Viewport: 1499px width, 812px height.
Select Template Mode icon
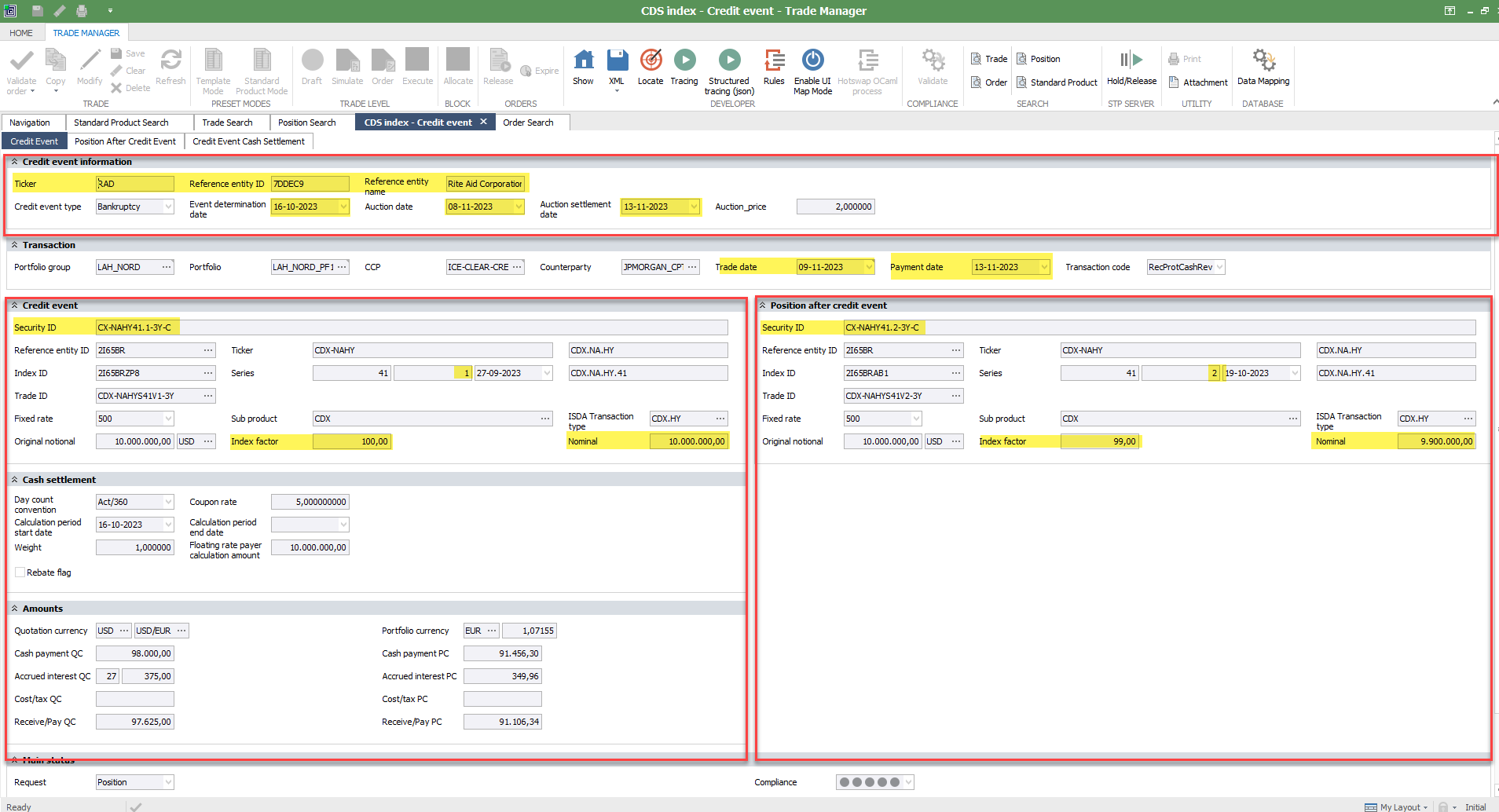(x=213, y=60)
